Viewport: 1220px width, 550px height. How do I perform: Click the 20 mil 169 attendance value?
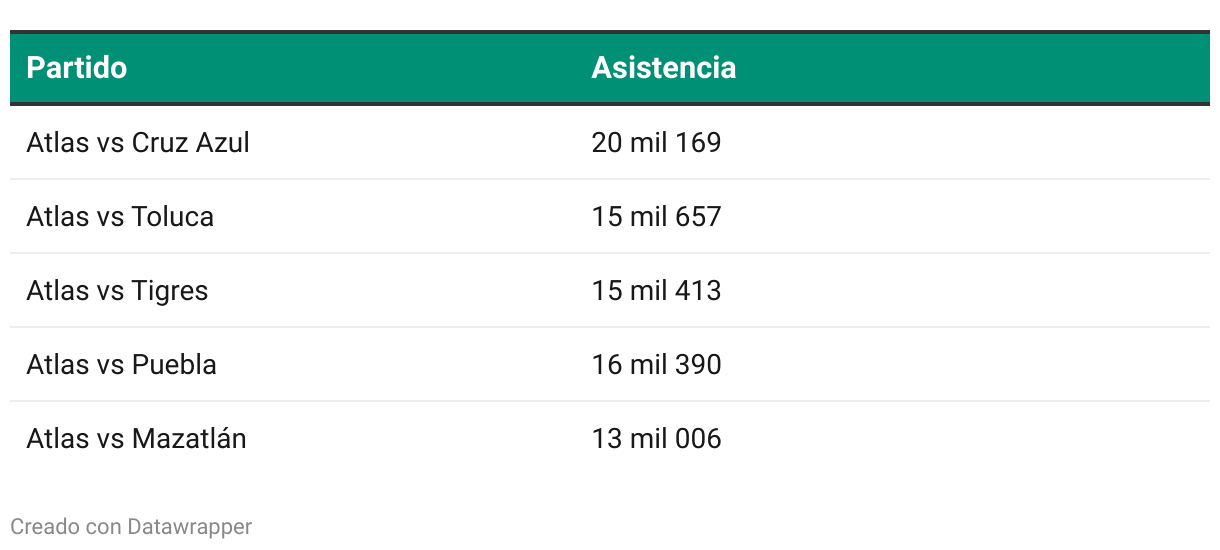coord(656,143)
